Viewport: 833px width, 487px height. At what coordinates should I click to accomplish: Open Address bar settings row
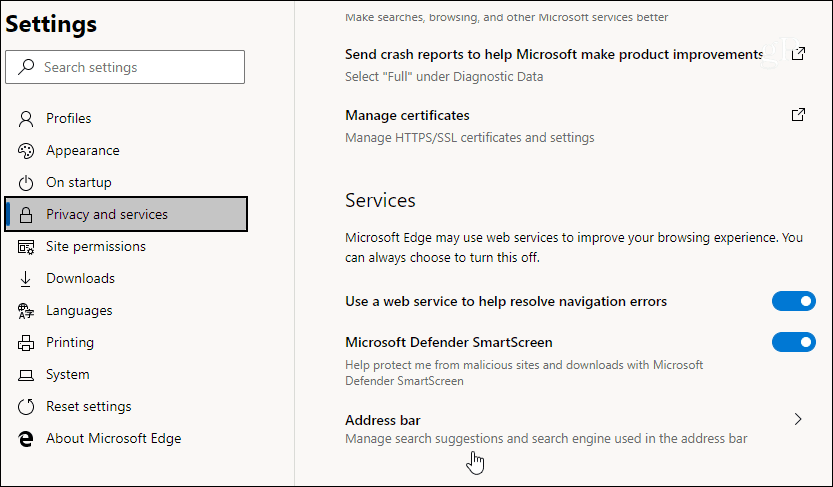click(575, 429)
